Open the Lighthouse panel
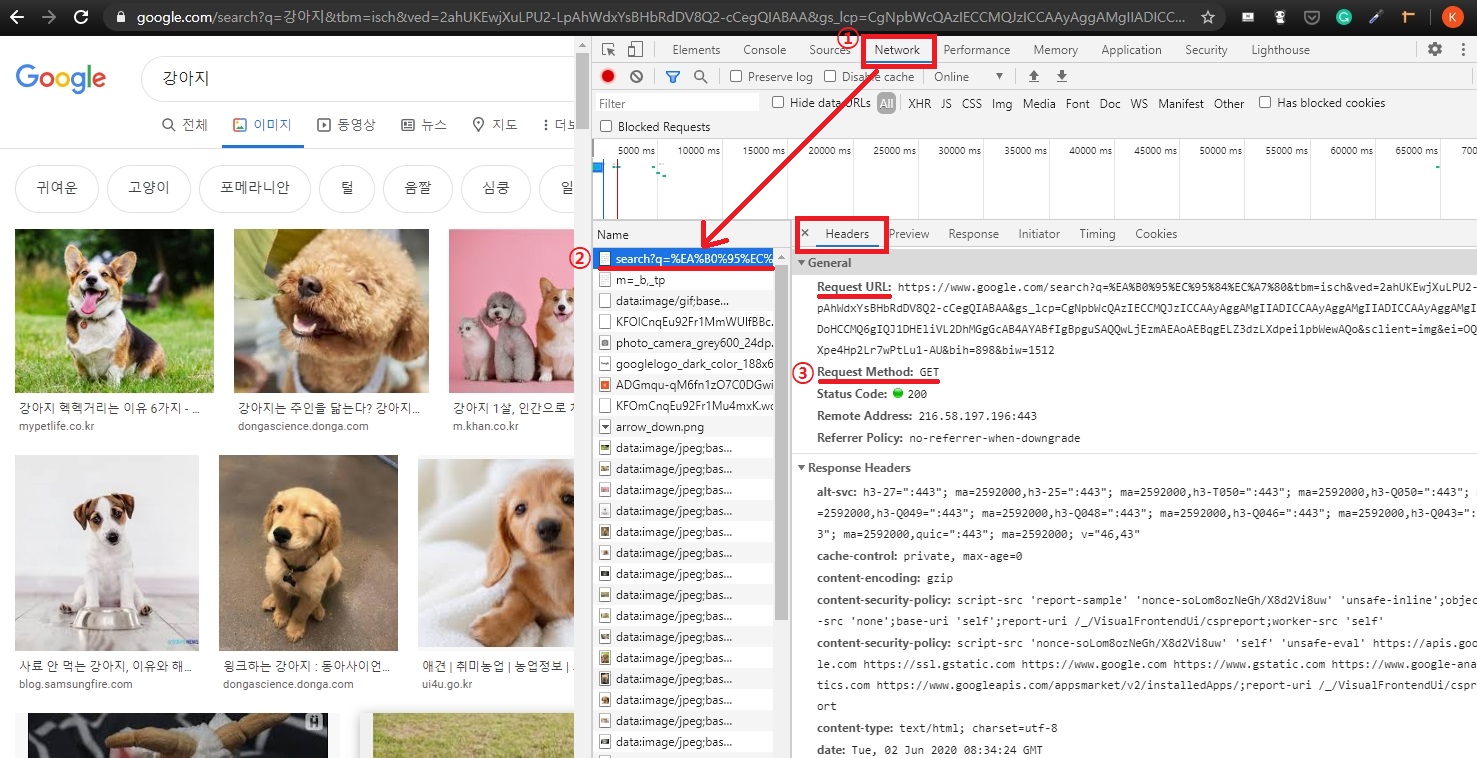The width and height of the screenshot is (1477, 758). click(x=1280, y=49)
